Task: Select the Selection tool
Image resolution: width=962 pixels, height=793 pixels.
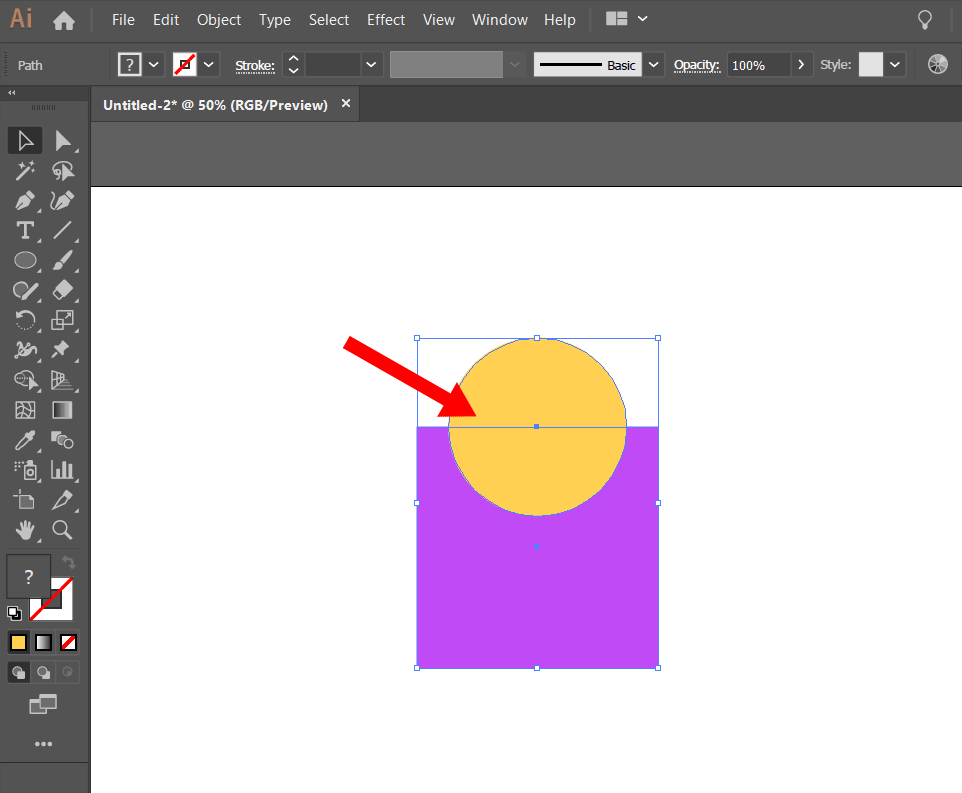Action: coord(24,140)
